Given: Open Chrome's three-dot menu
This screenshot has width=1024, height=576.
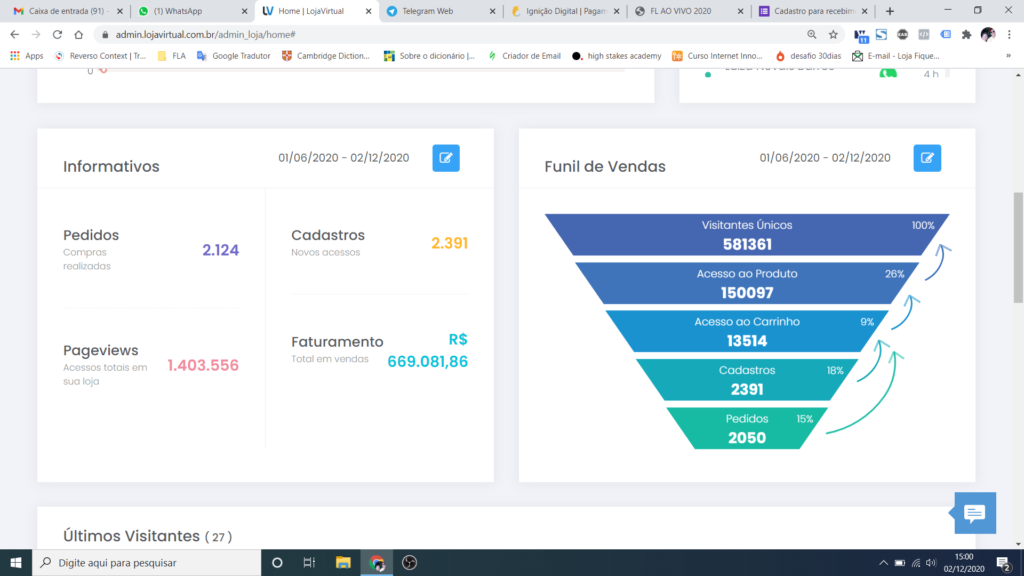Looking at the screenshot, I should pos(1009,34).
